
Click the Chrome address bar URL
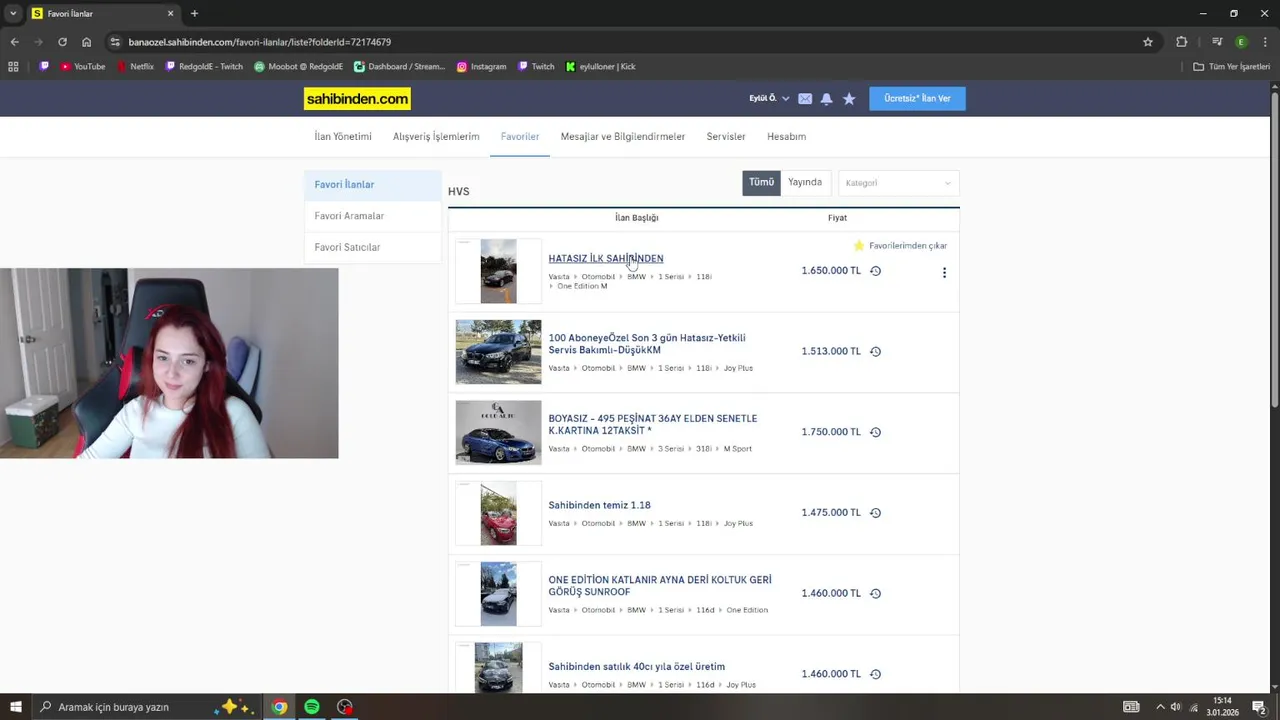click(260, 42)
